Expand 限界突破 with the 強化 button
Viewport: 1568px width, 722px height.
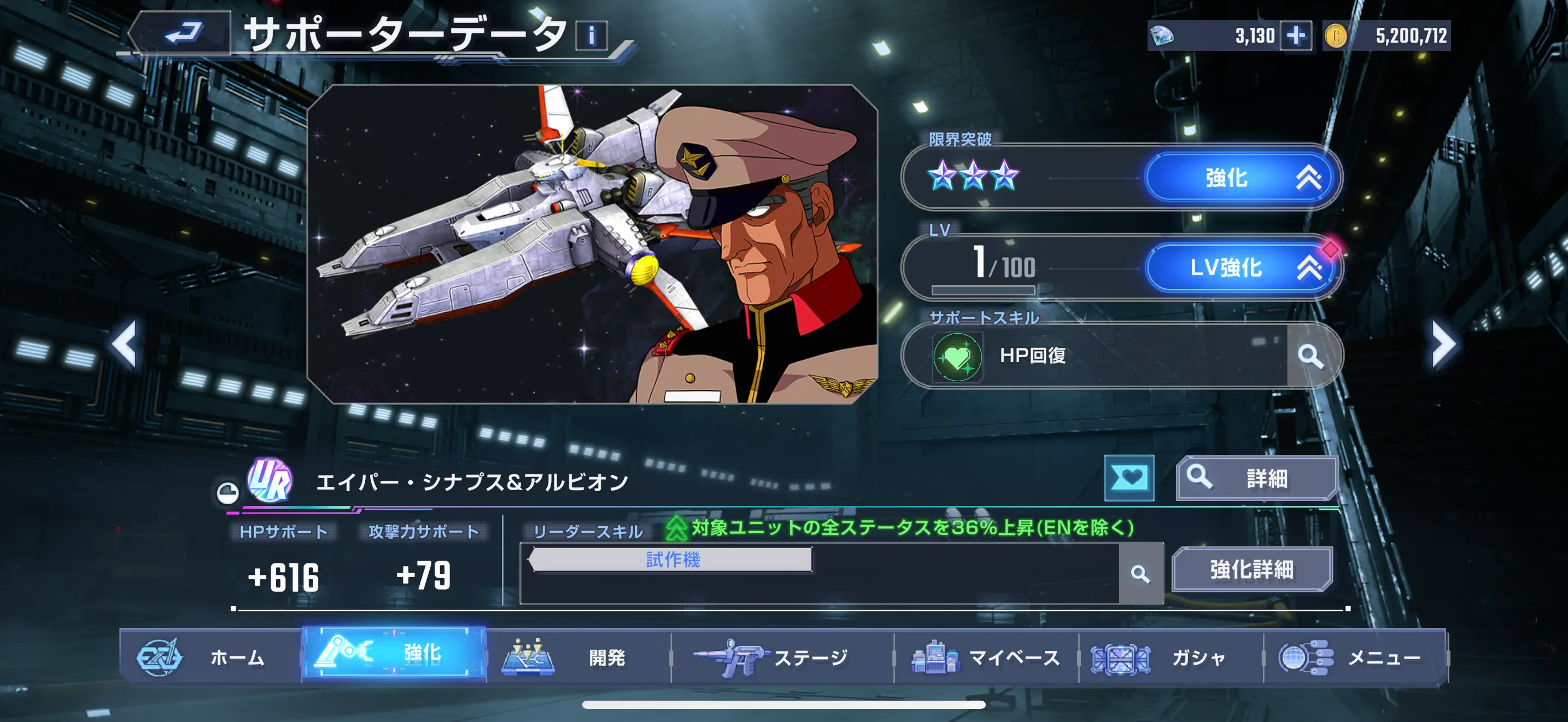(1241, 178)
